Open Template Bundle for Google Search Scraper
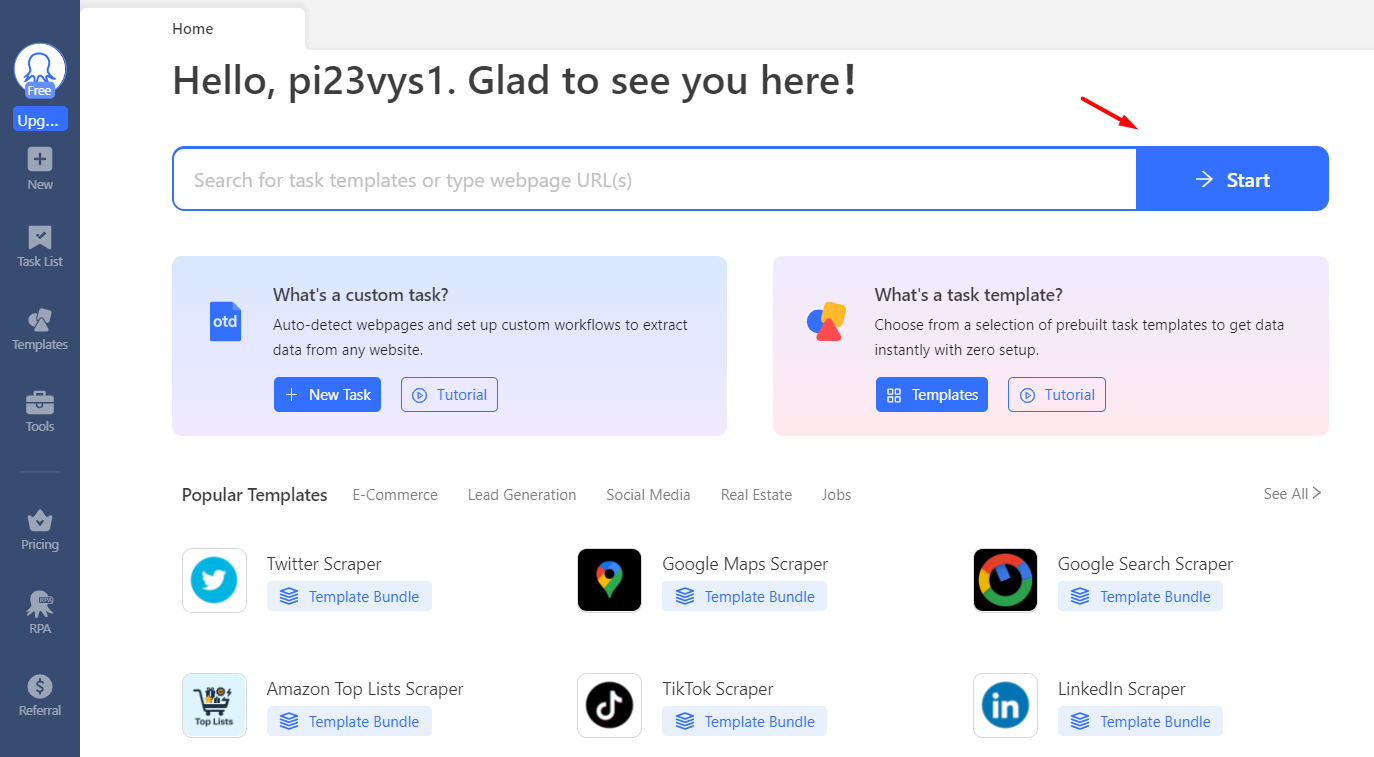Image resolution: width=1374 pixels, height=757 pixels. pyautogui.click(x=1140, y=595)
